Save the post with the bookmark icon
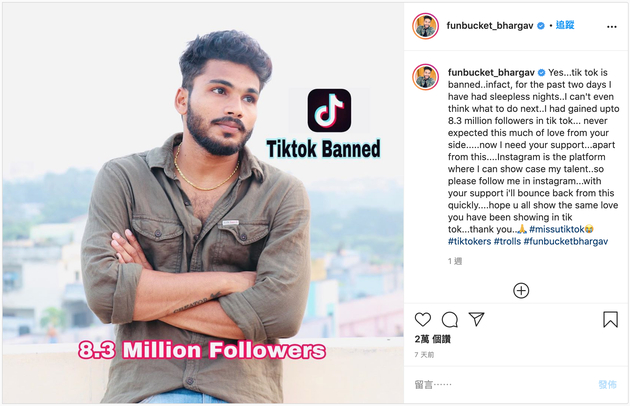630x406 pixels. (x=610, y=319)
